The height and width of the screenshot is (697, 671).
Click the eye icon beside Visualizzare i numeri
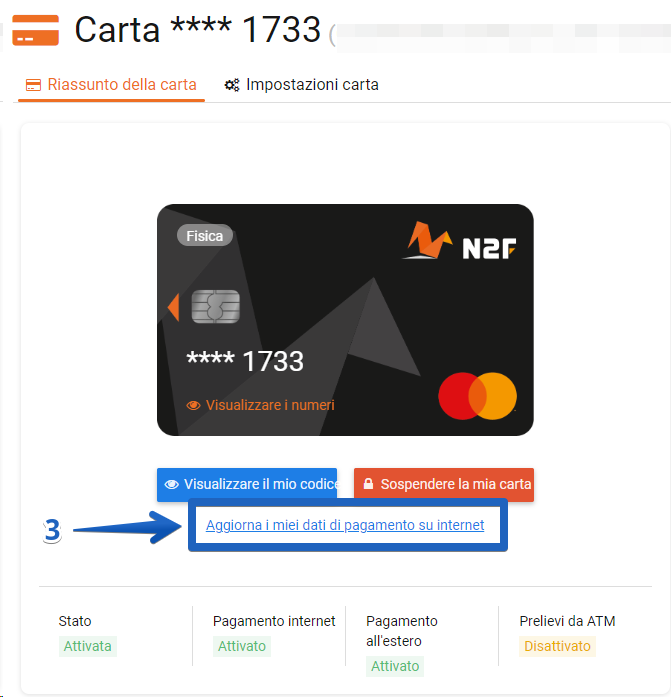point(193,405)
